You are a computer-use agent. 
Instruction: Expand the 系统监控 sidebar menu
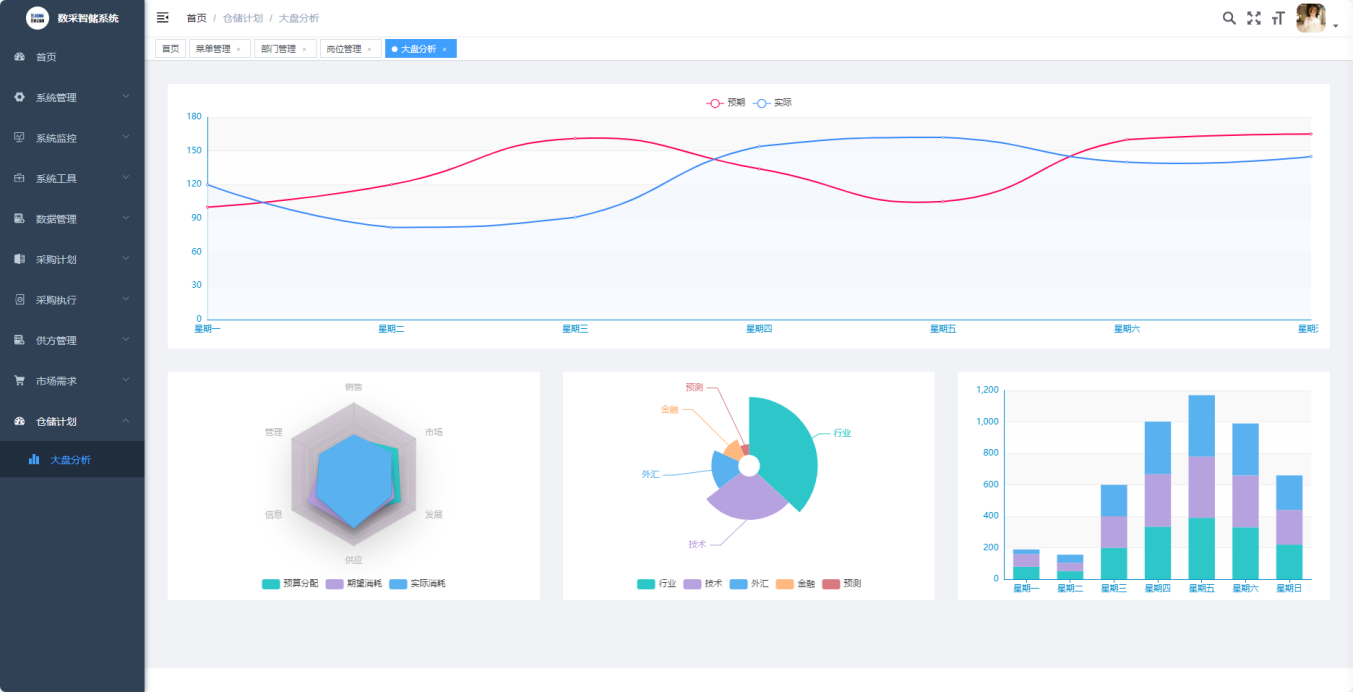(x=72, y=138)
